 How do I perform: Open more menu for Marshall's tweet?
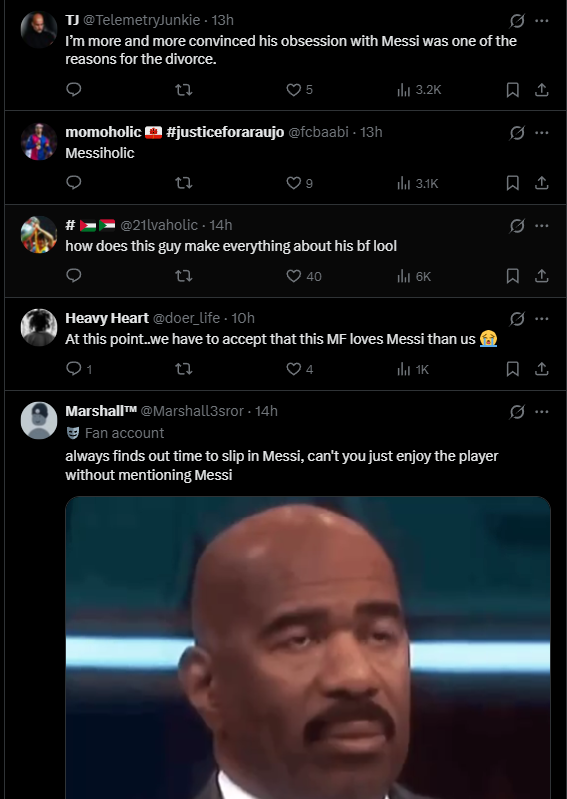coord(542,411)
